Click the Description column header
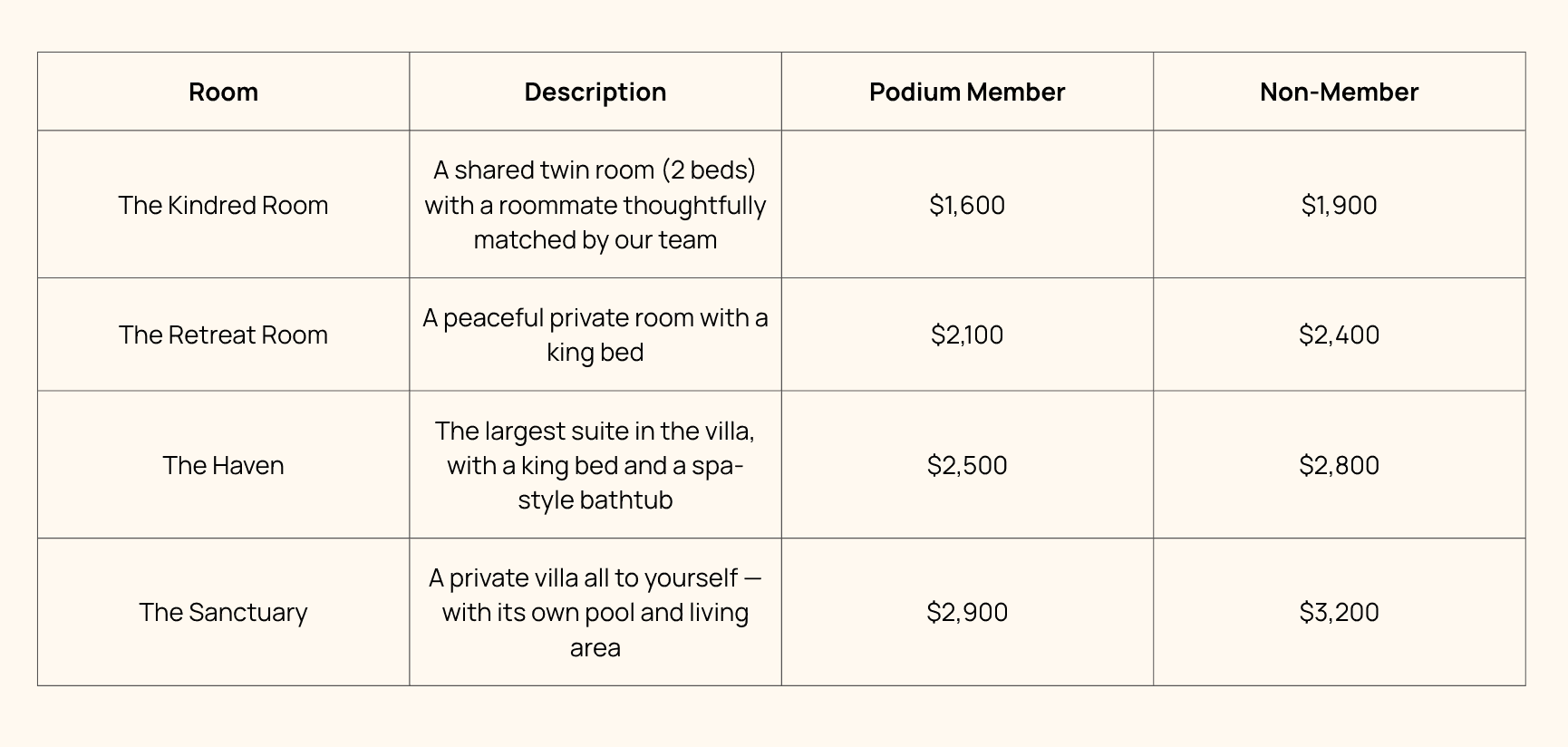 pos(595,92)
